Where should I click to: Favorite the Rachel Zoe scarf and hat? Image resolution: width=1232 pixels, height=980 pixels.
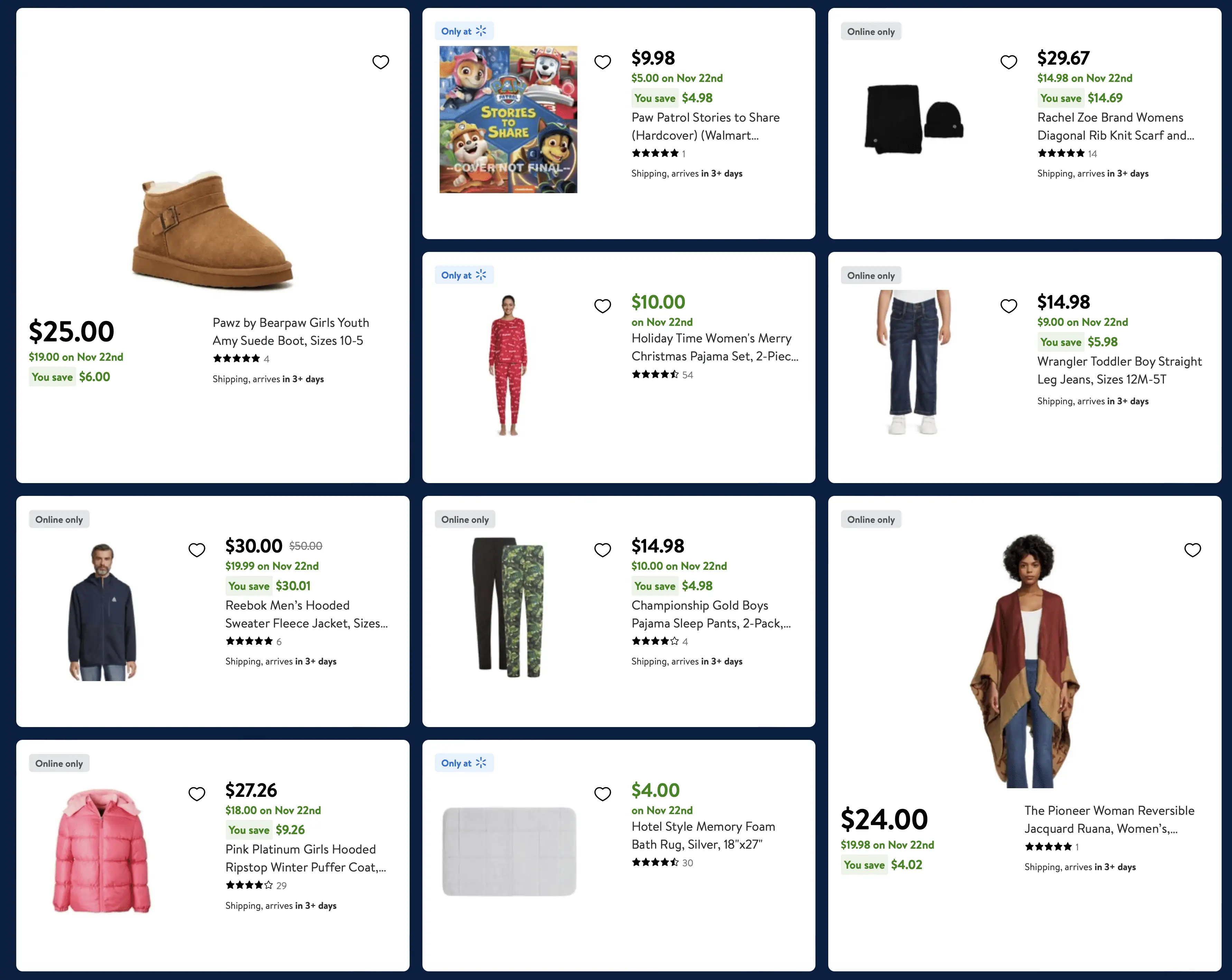click(1009, 62)
